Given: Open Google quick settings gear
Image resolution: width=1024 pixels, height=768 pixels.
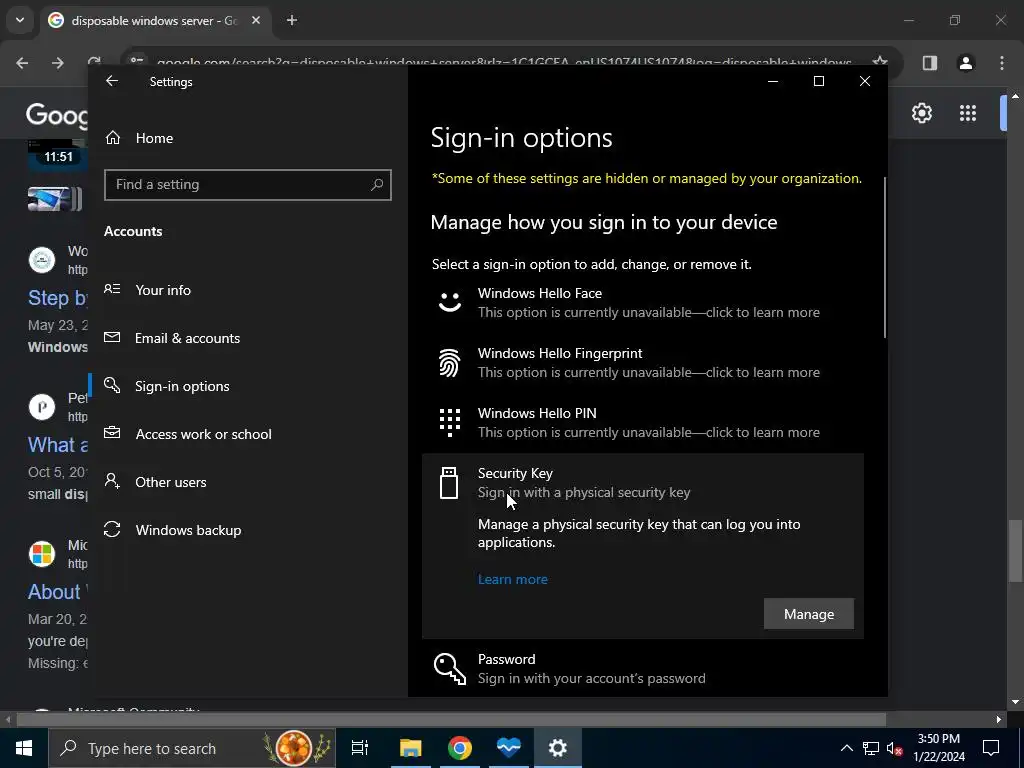Looking at the screenshot, I should 921,113.
